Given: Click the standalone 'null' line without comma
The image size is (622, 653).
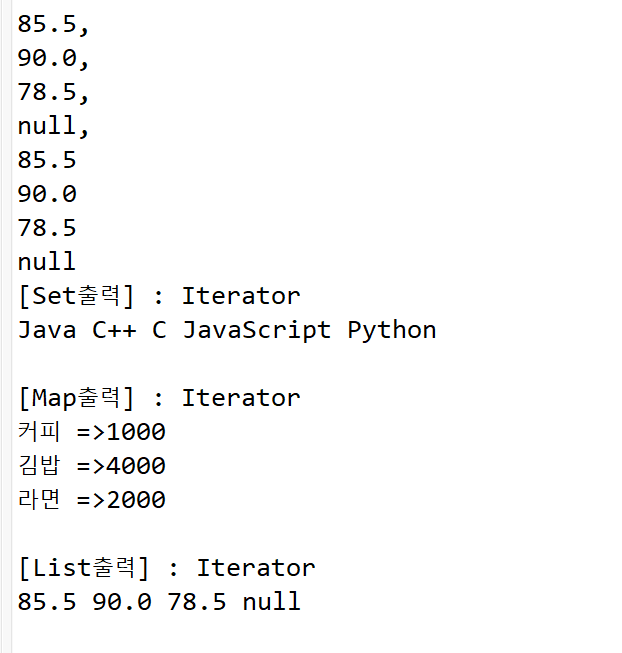Looking at the screenshot, I should 47,262.
